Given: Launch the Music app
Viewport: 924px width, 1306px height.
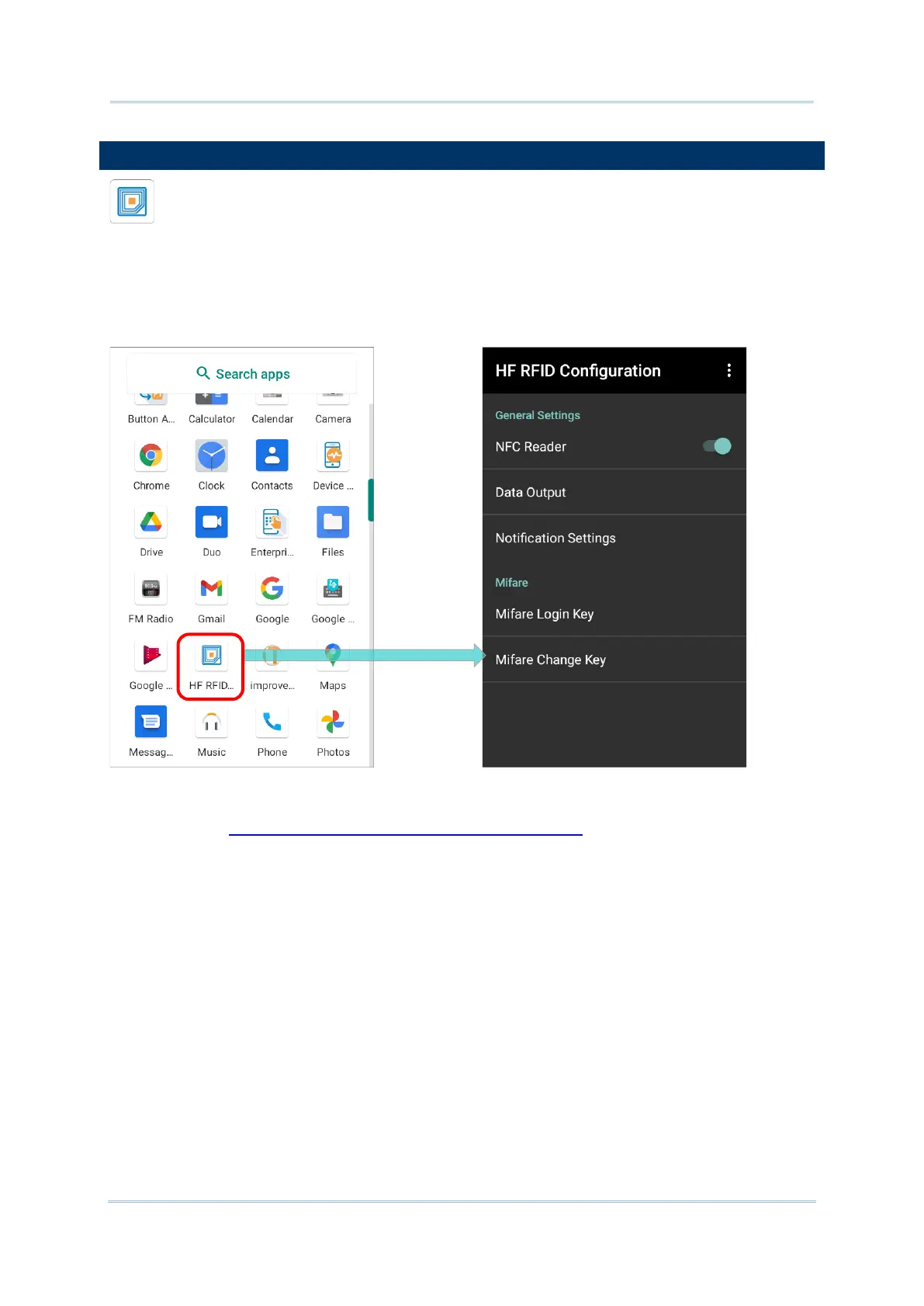Looking at the screenshot, I should click(x=212, y=723).
